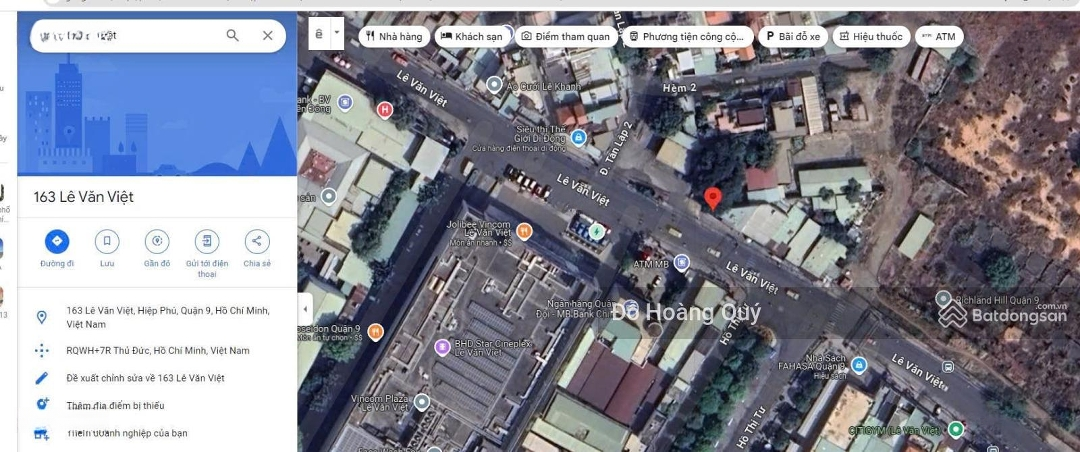Viewport: 1080px width, 452px height.
Task: Share location with Chia sẻ icon
Action: tap(257, 241)
